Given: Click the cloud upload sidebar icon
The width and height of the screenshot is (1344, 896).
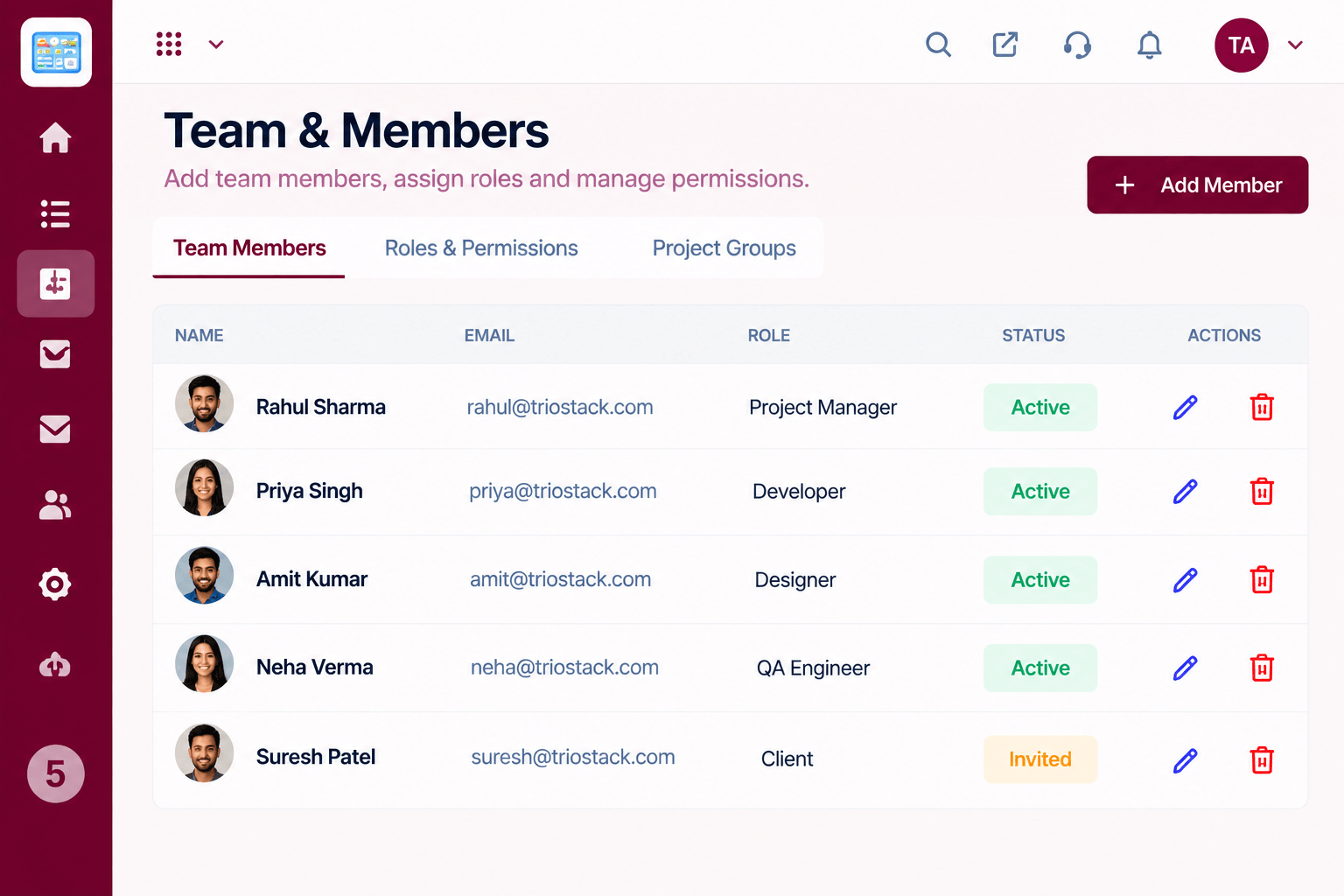Looking at the screenshot, I should [x=55, y=665].
